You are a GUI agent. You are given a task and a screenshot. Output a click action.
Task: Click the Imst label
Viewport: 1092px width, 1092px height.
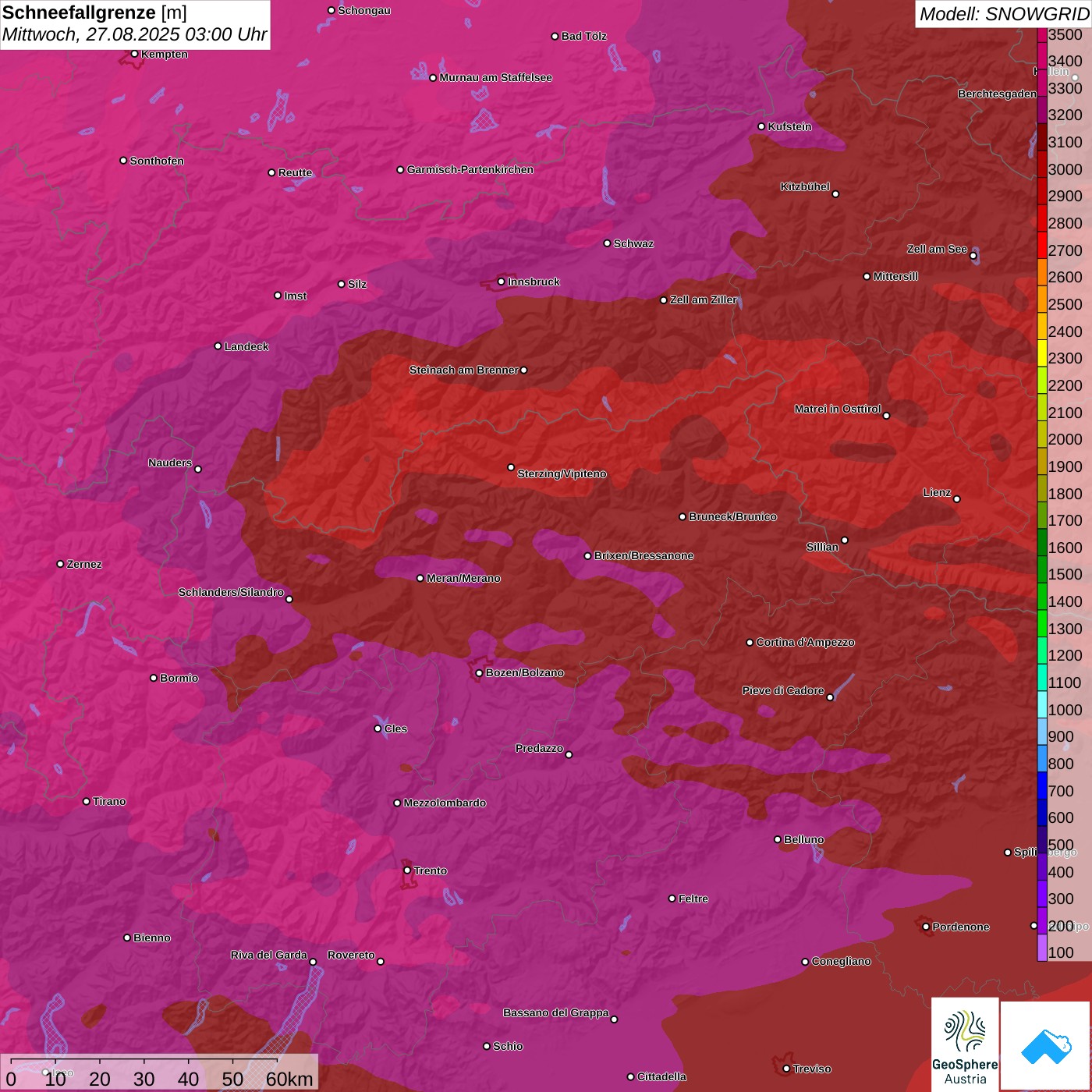tap(295, 296)
